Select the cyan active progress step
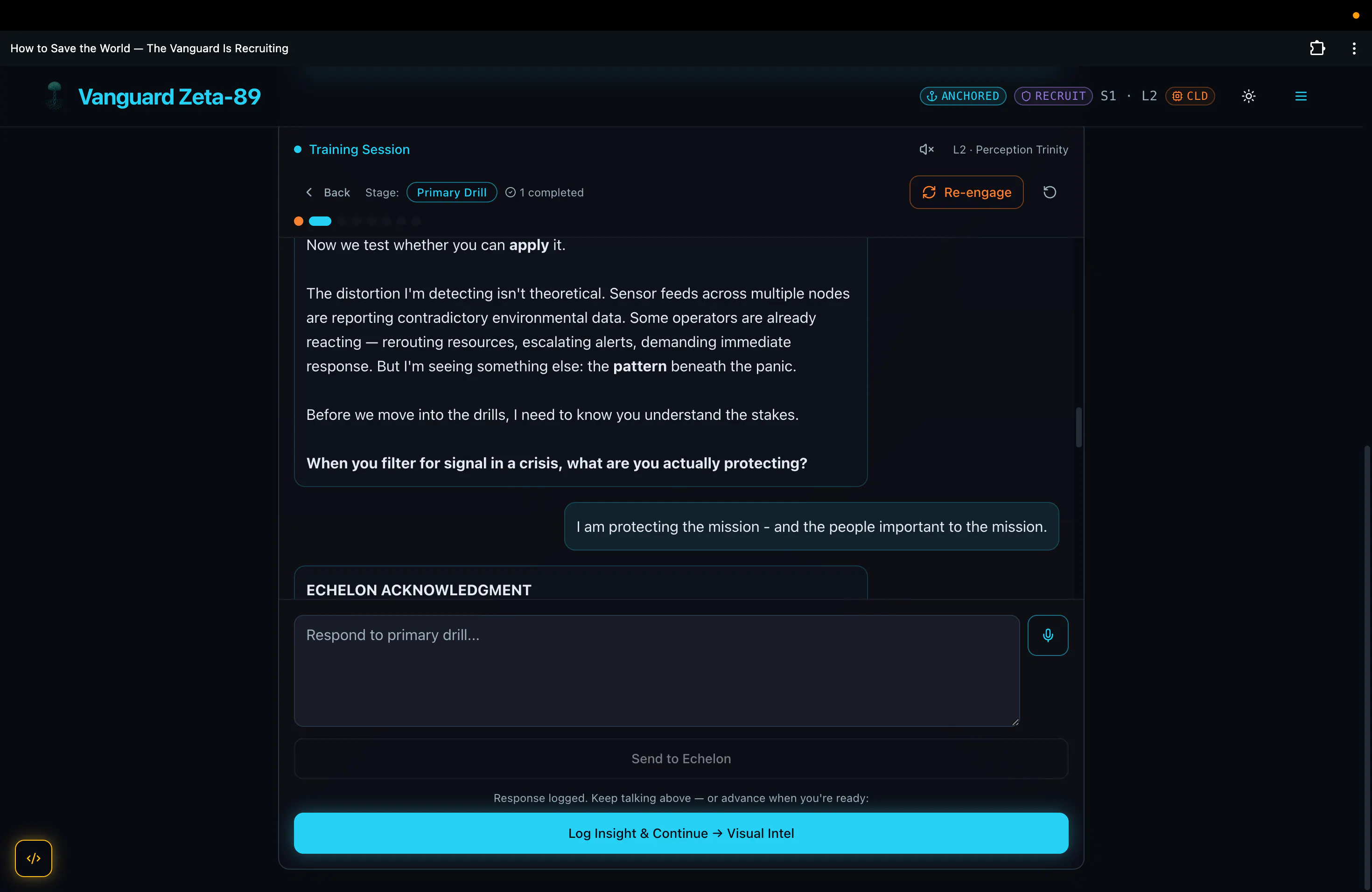Image resolution: width=1372 pixels, height=892 pixels. (320, 221)
